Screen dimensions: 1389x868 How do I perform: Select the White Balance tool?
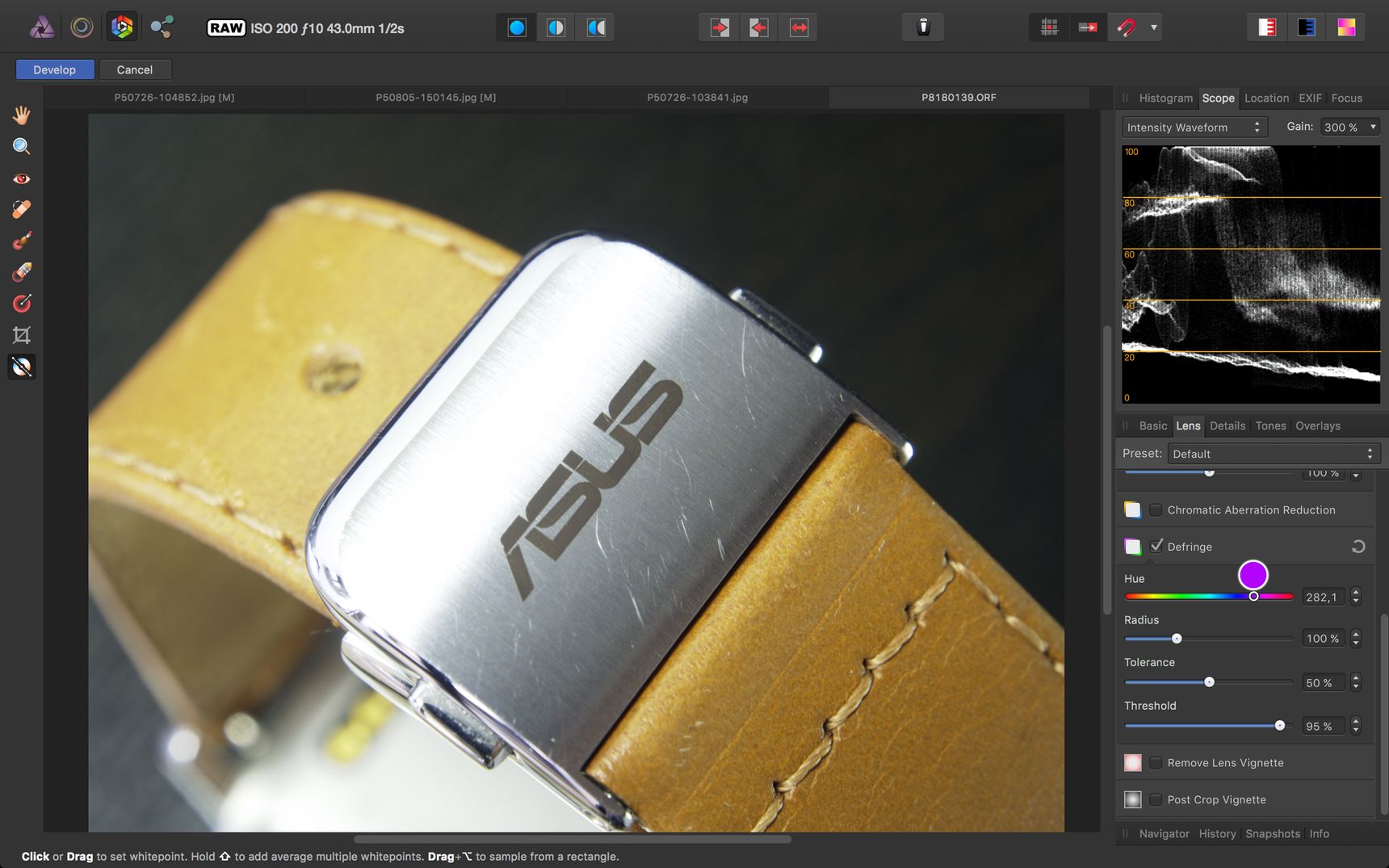pyautogui.click(x=22, y=367)
